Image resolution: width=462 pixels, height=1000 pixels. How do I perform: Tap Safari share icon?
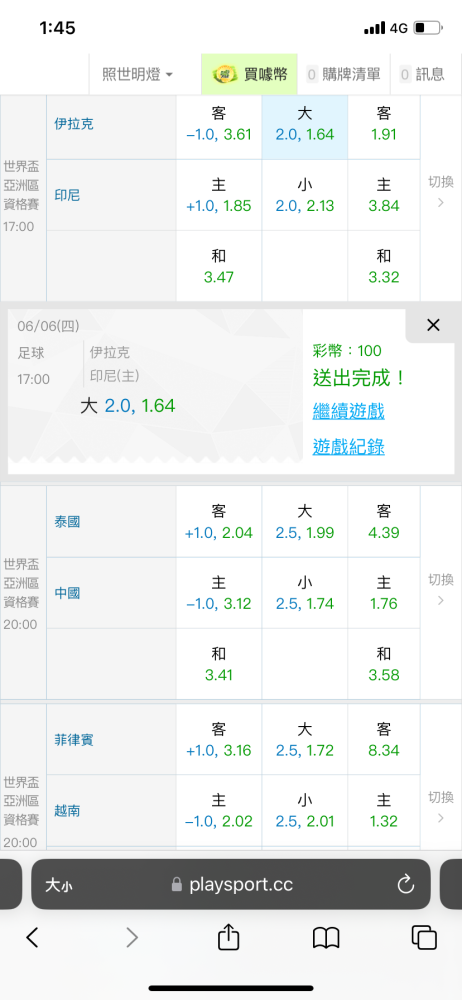coord(228,936)
